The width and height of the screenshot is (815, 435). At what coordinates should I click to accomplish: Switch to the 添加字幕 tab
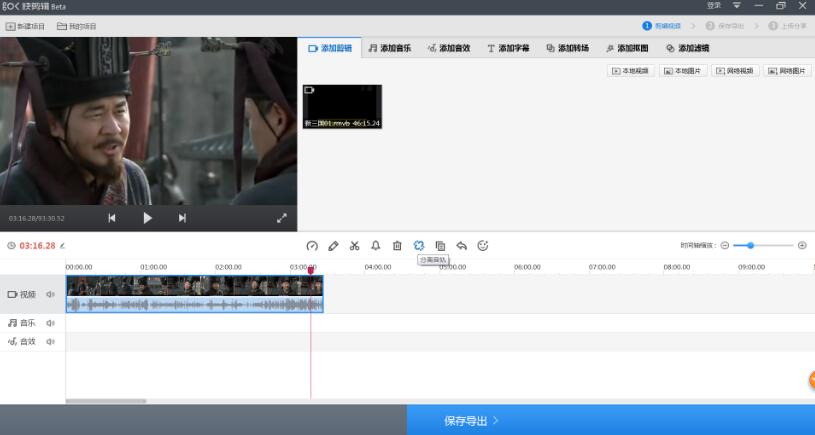click(508, 48)
